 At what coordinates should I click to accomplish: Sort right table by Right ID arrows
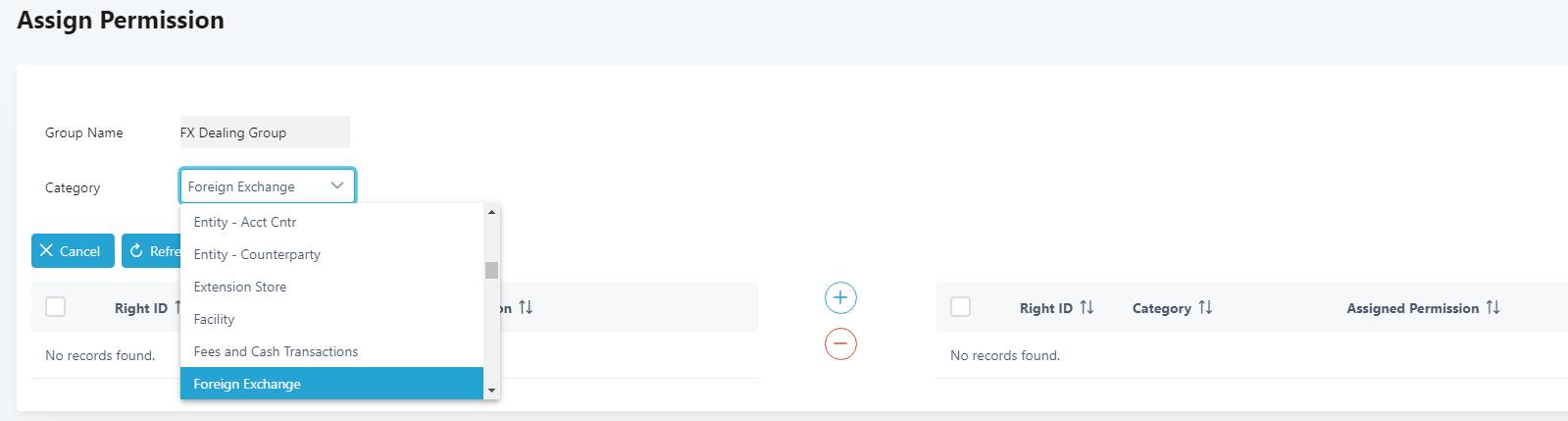[1087, 307]
